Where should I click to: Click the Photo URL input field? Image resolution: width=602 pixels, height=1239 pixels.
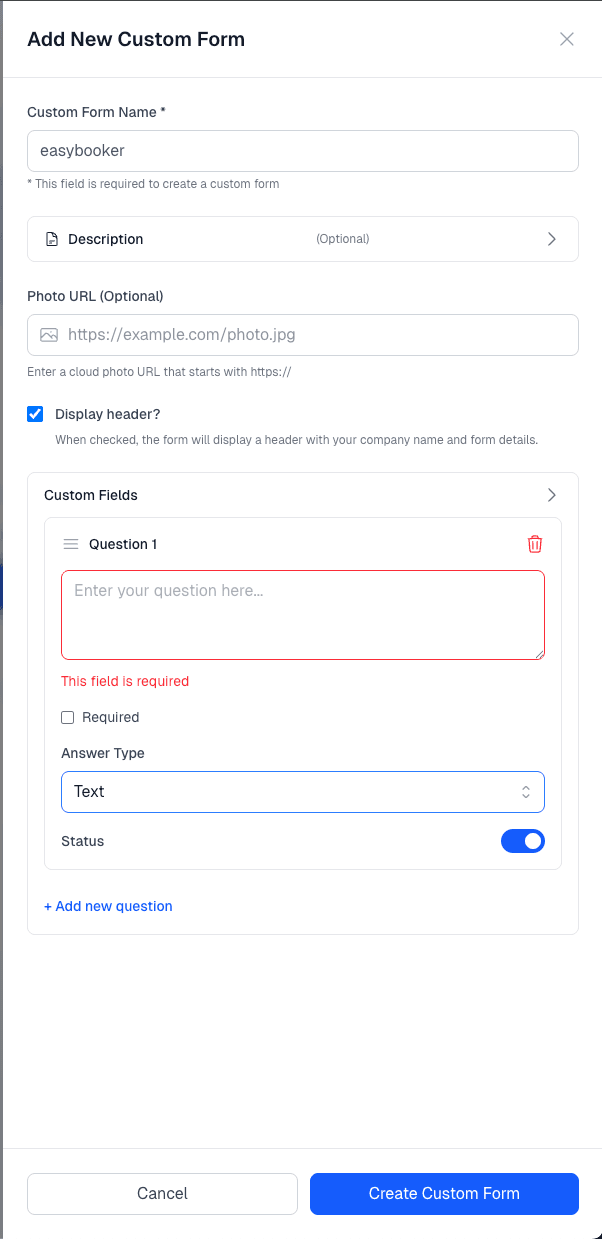[x=300, y=335]
